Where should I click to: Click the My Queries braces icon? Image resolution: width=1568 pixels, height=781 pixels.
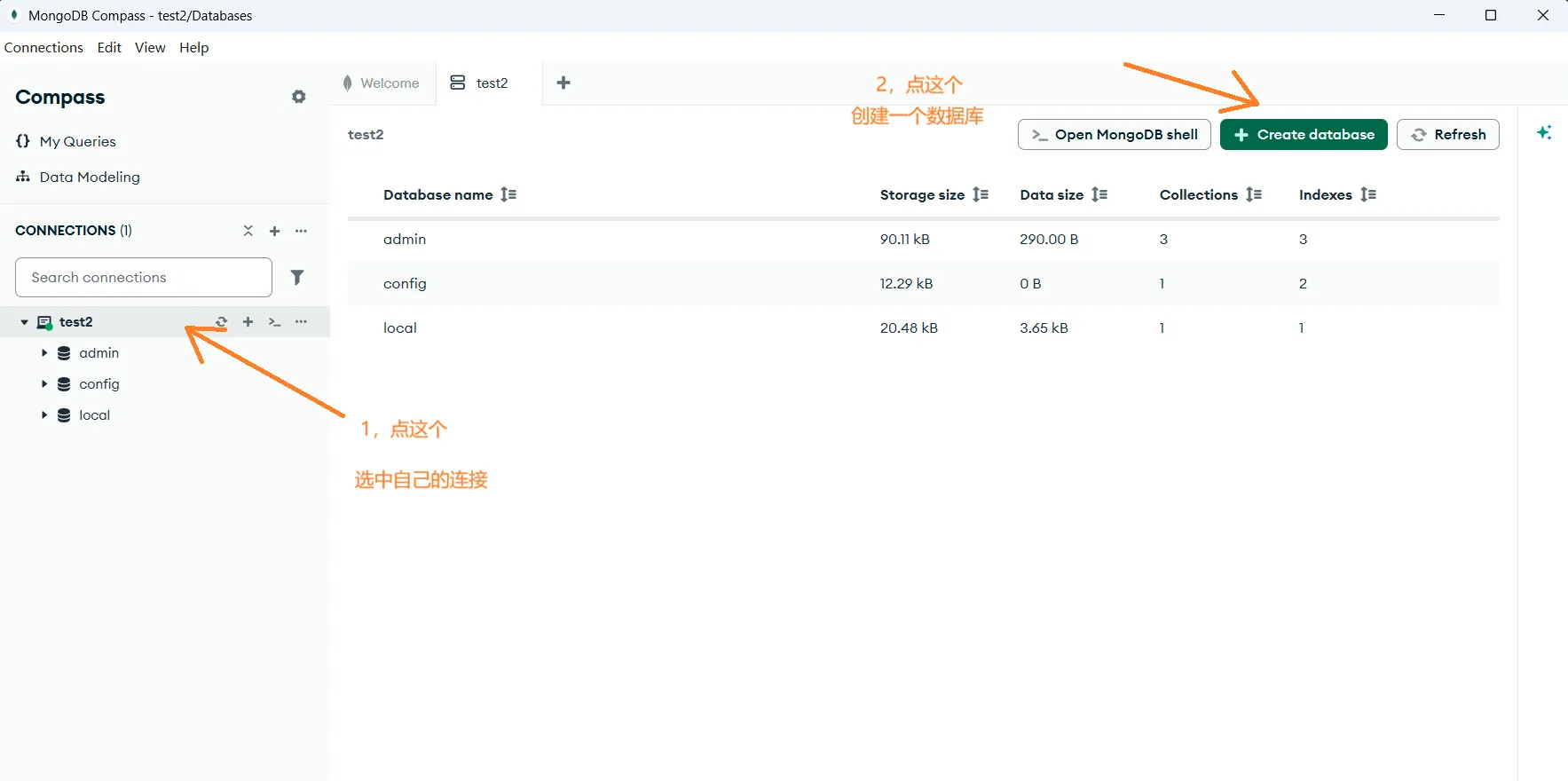23,141
